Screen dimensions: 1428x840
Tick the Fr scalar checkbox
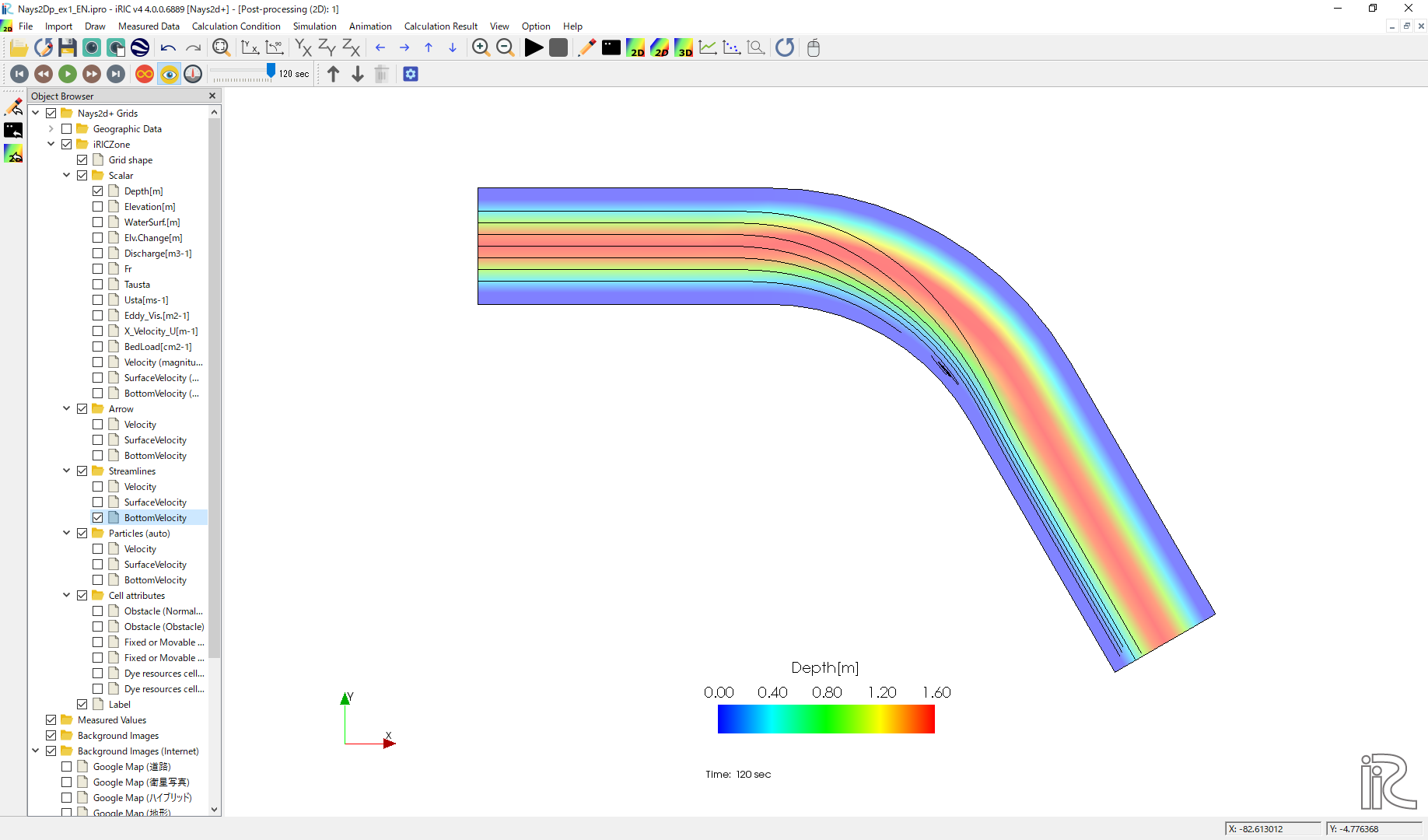pos(97,269)
